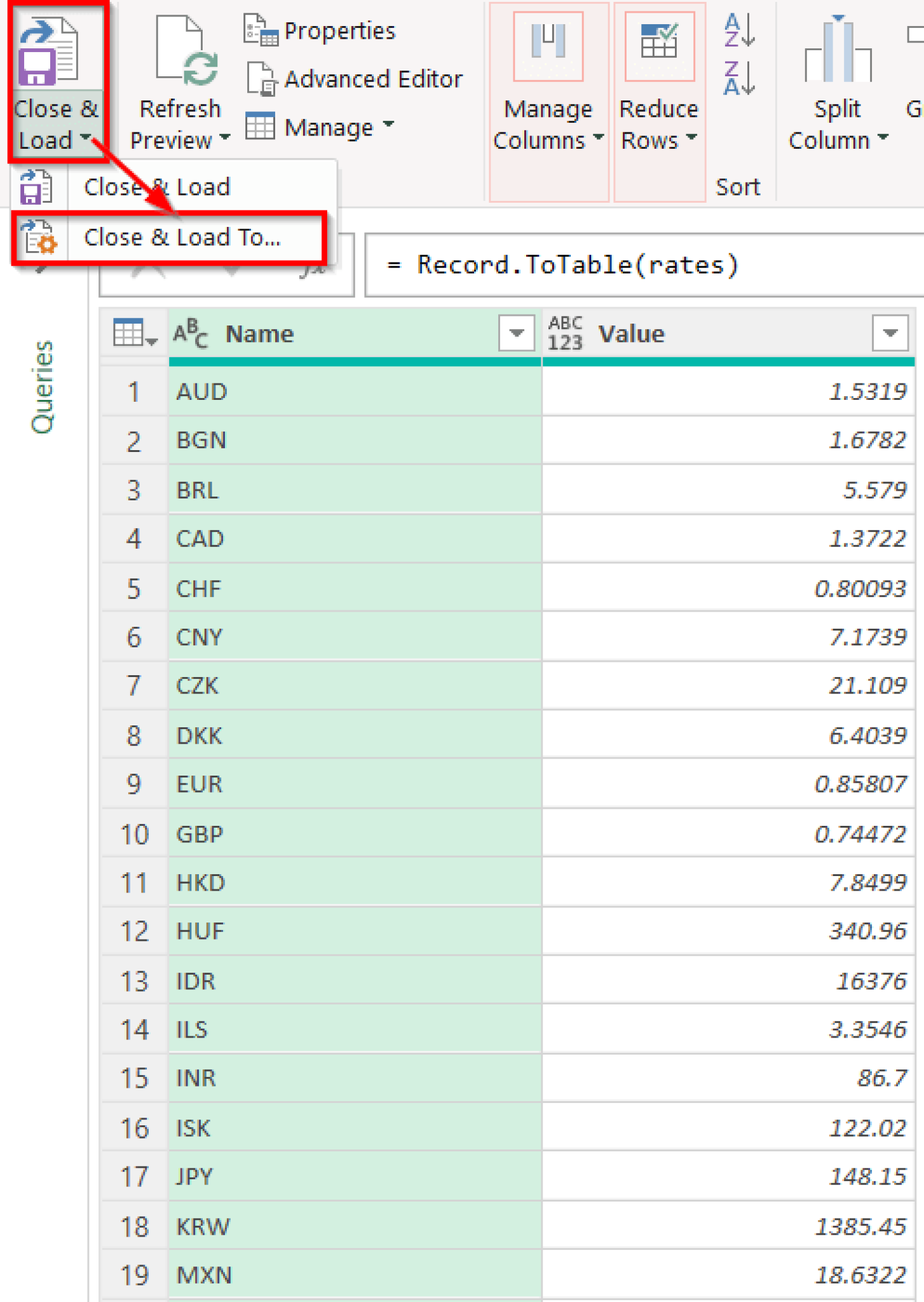Expand Reduce Rows menu
The width and height of the screenshot is (924, 1302).
[692, 137]
